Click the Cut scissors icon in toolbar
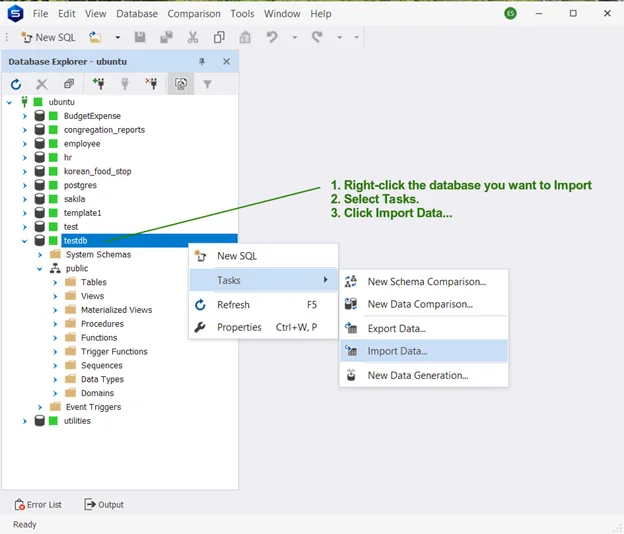This screenshot has width=624, height=534. 193,37
